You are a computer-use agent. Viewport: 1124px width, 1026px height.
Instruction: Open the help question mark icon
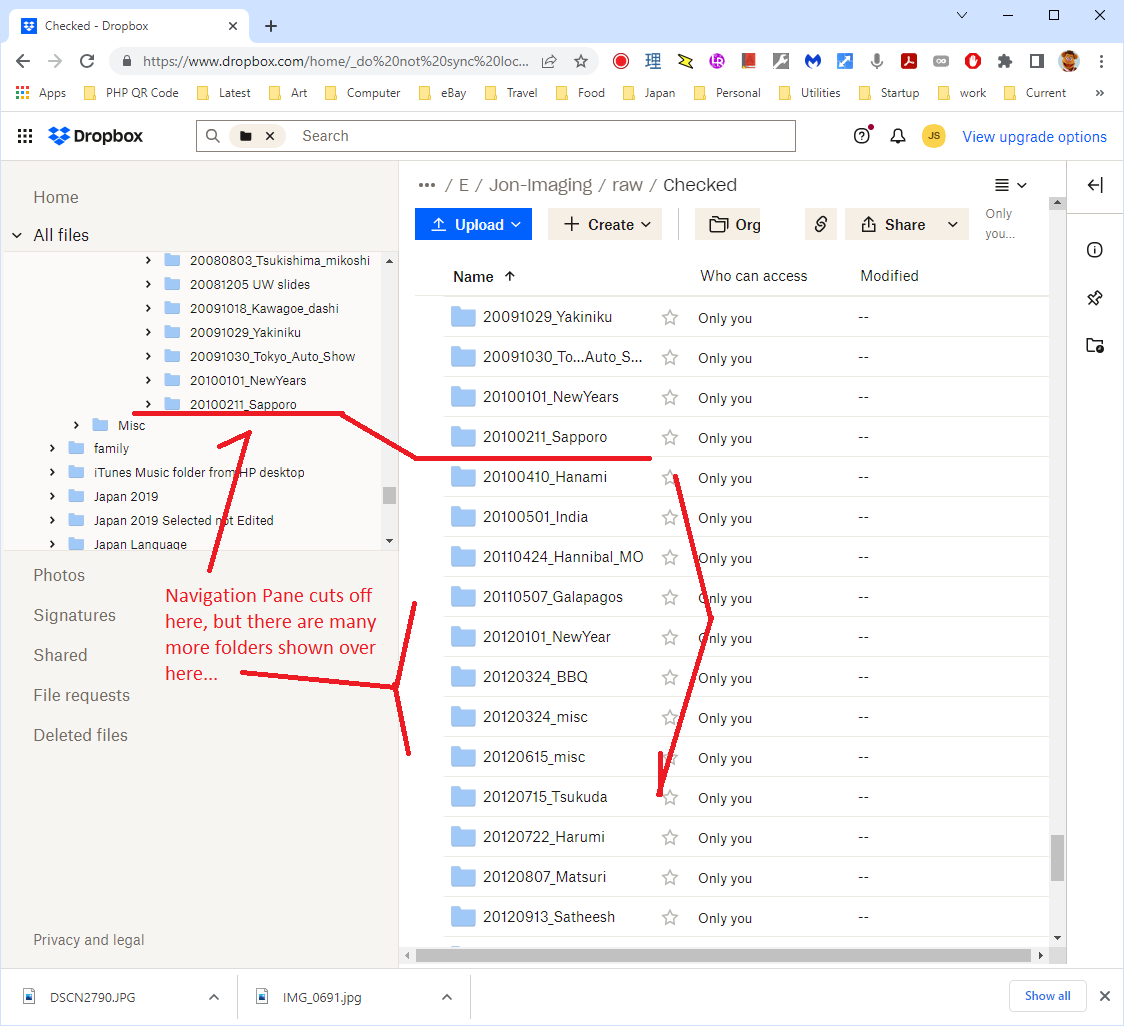[x=862, y=136]
